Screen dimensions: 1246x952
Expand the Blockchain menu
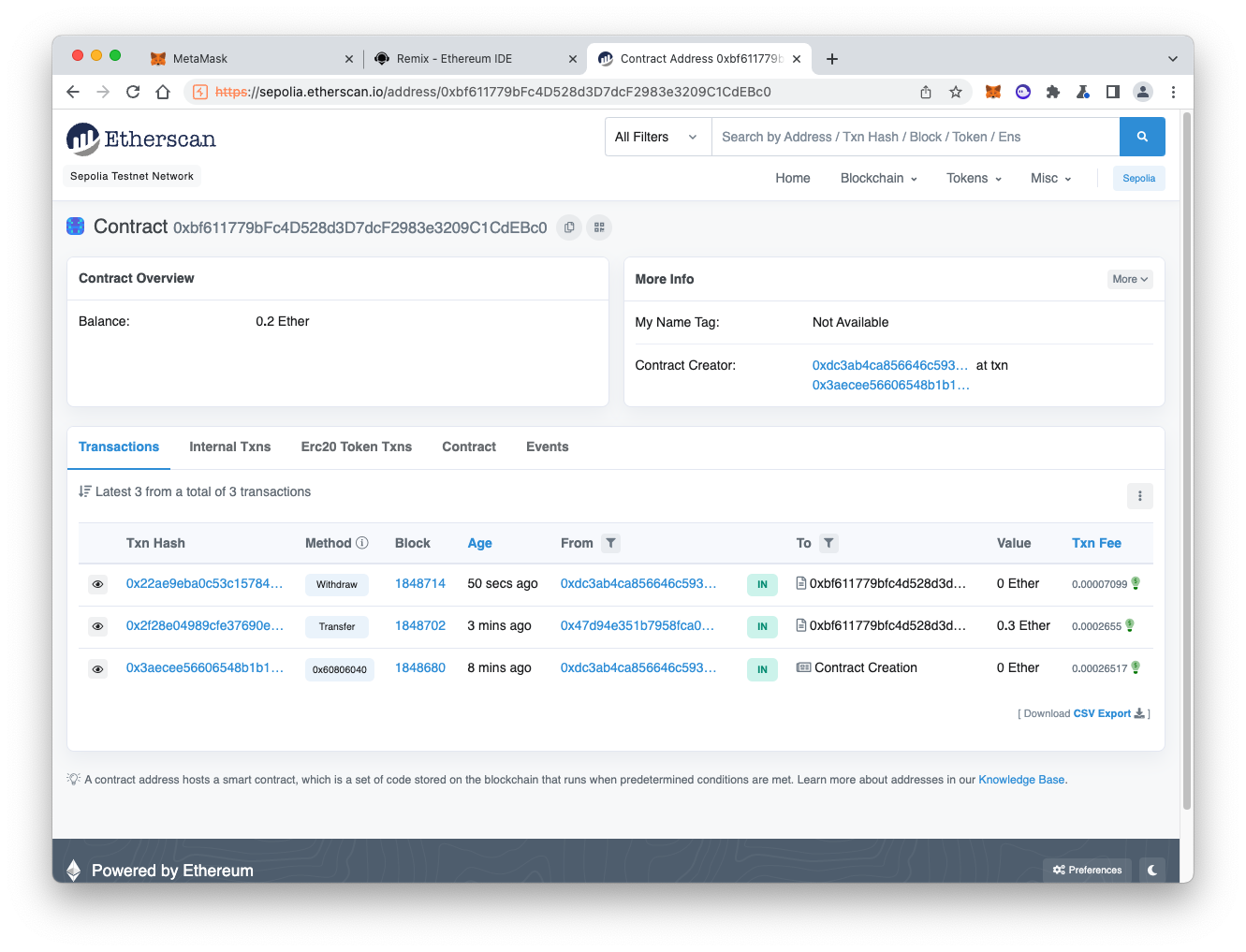coord(878,178)
